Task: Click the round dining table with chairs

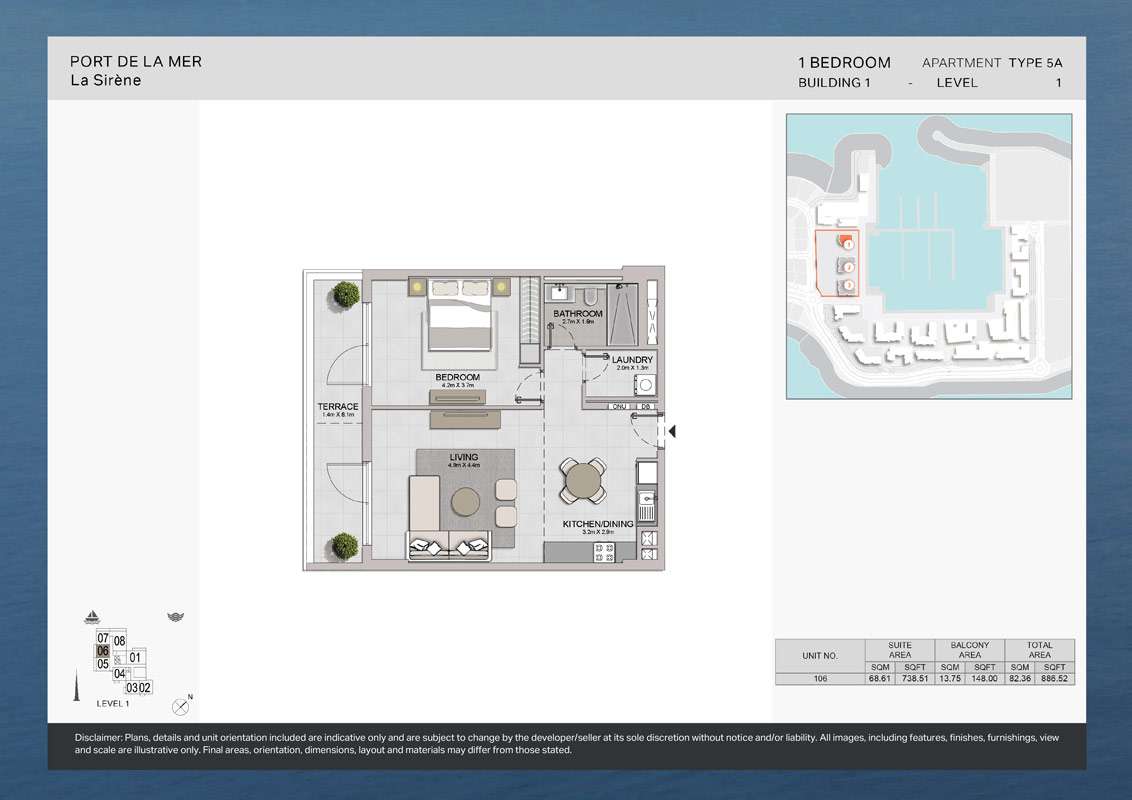Action: pyautogui.click(x=582, y=481)
